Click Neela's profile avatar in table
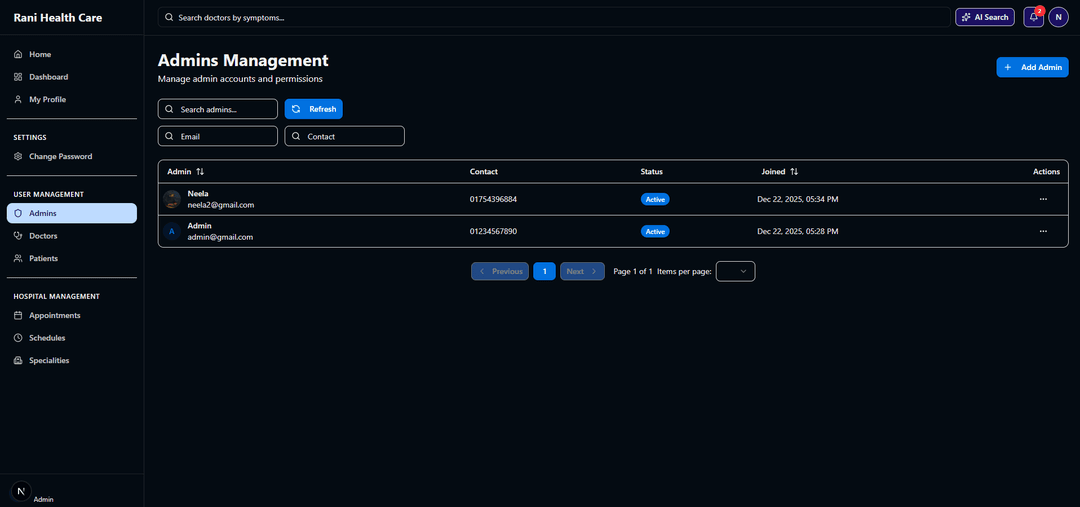This screenshot has height=507, width=1080. tap(172, 199)
